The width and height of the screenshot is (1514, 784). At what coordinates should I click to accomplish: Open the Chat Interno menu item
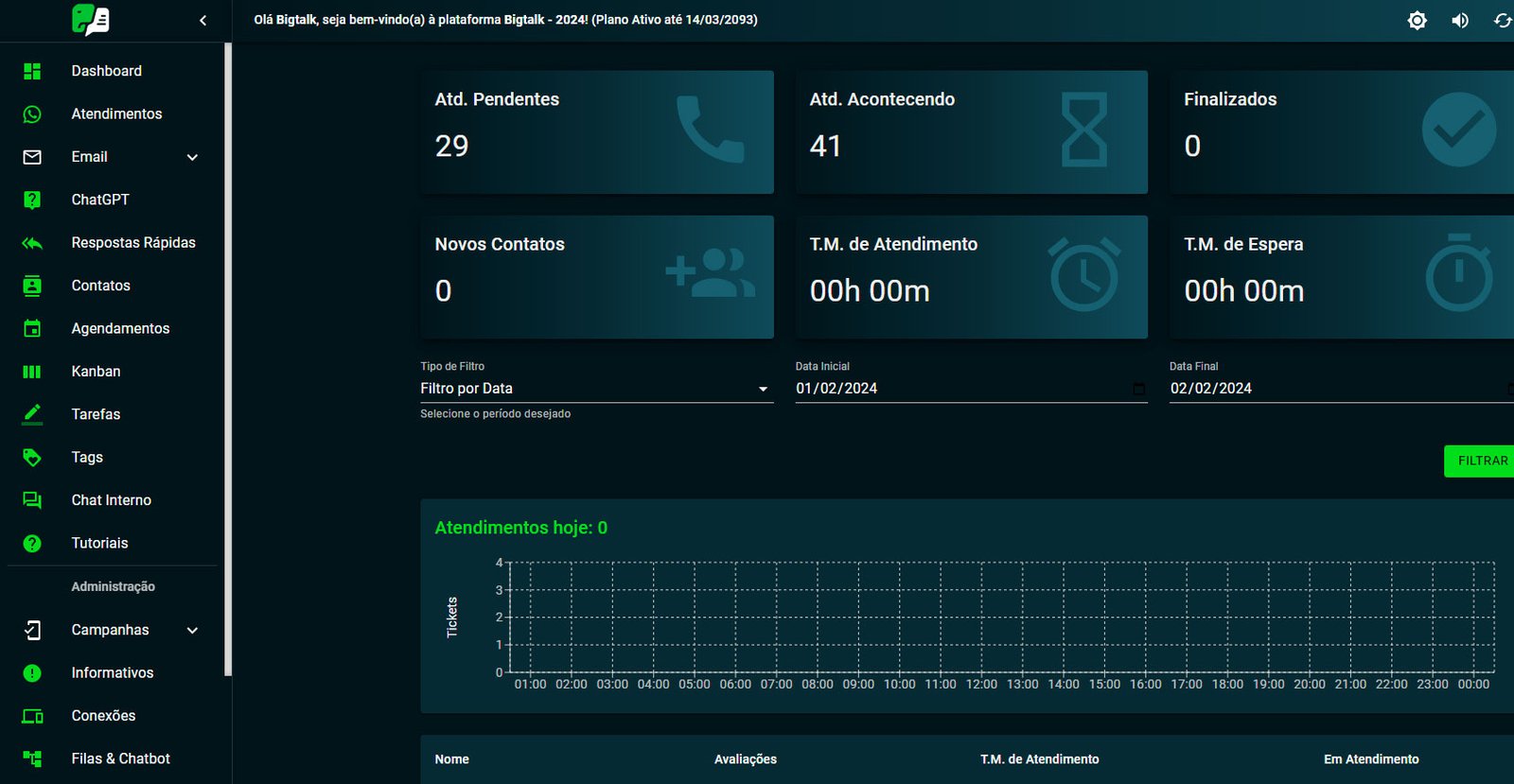point(111,500)
